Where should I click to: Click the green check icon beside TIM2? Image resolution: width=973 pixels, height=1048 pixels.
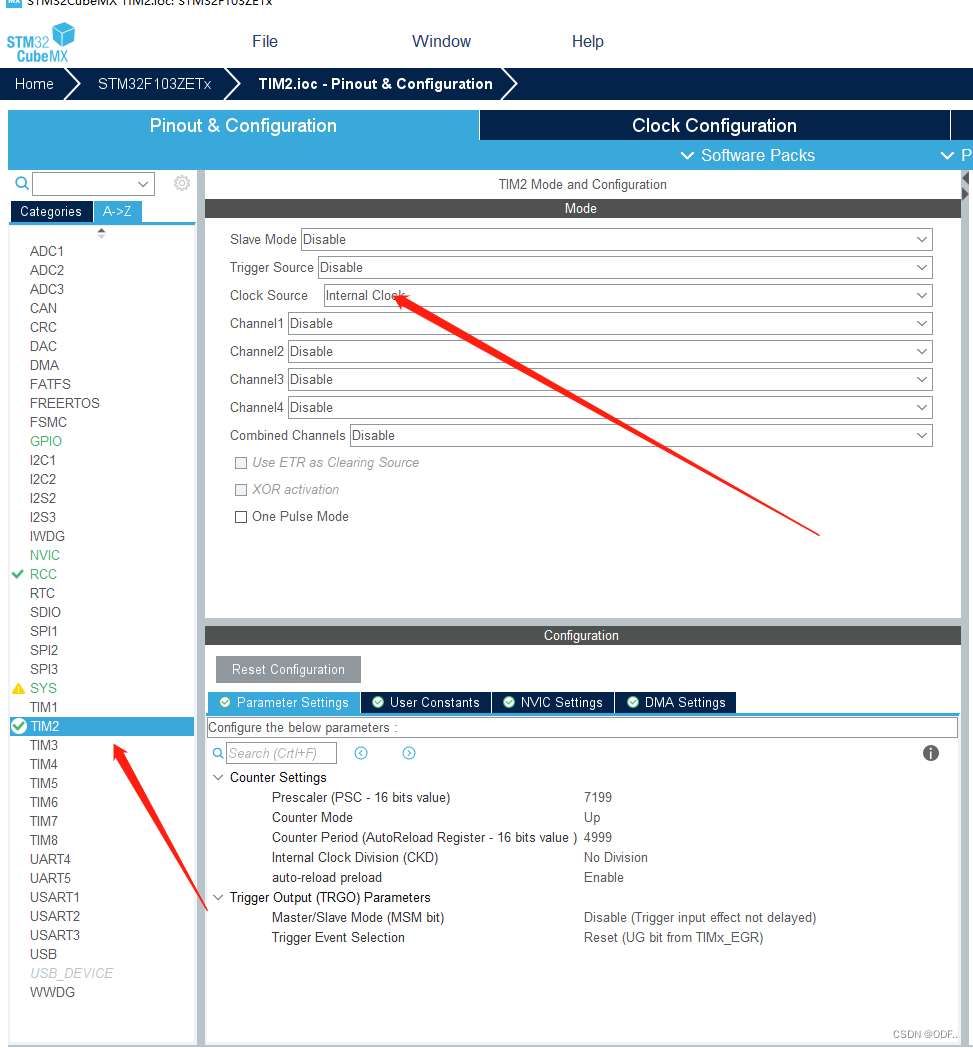click(x=19, y=726)
